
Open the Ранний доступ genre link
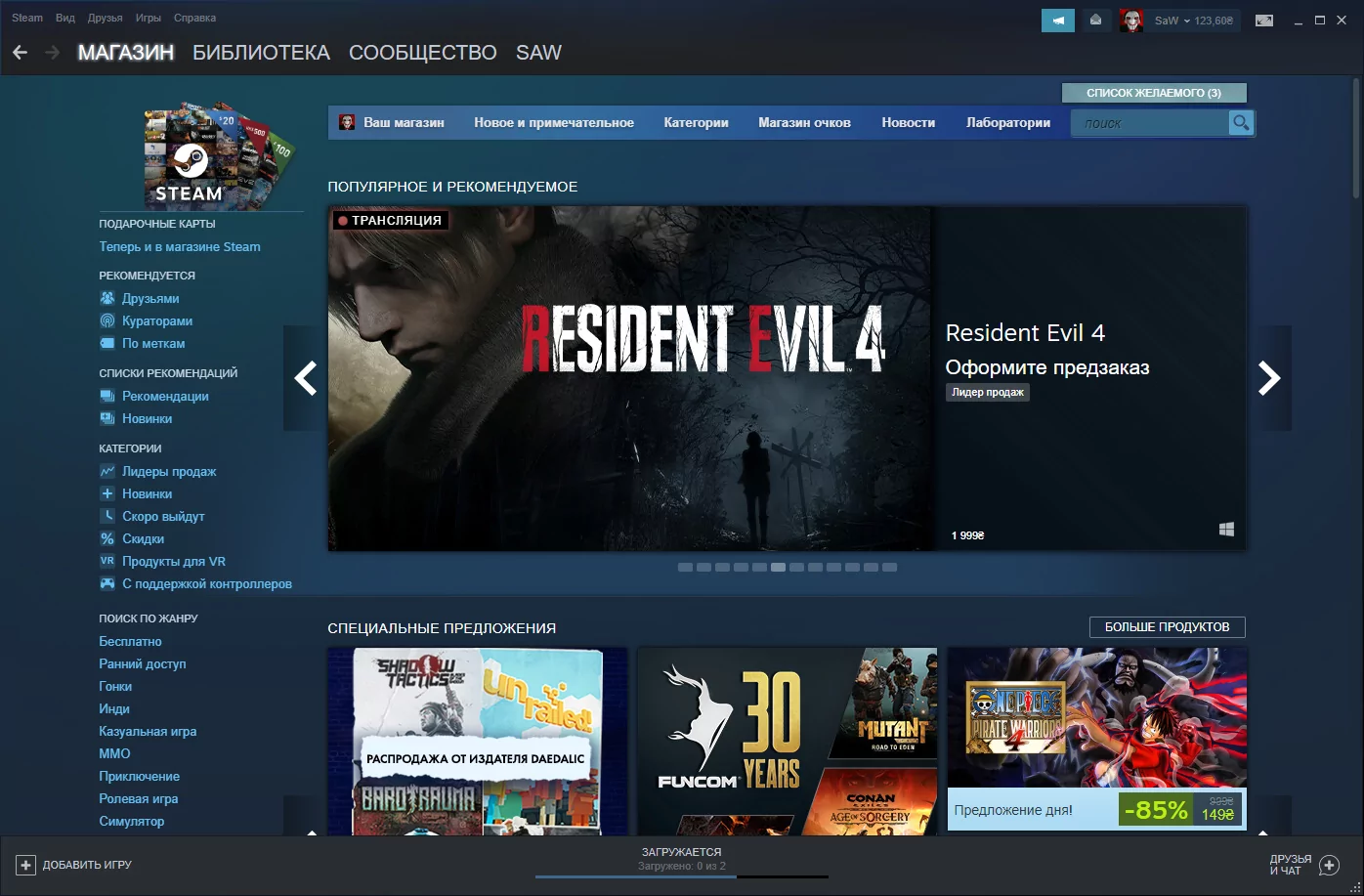(x=142, y=663)
